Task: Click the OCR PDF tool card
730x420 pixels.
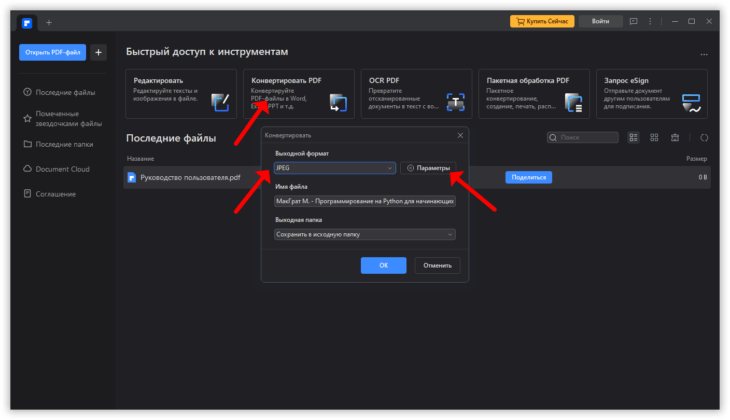Action: click(417, 94)
